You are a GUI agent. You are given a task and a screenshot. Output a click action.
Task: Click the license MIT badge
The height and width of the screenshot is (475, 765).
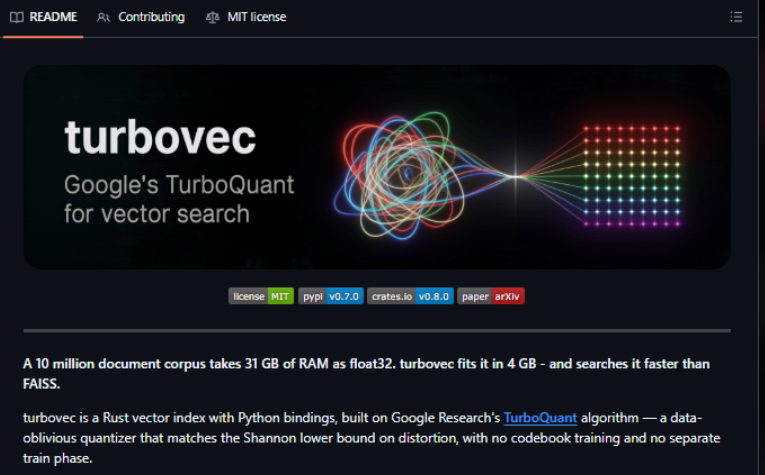261,296
